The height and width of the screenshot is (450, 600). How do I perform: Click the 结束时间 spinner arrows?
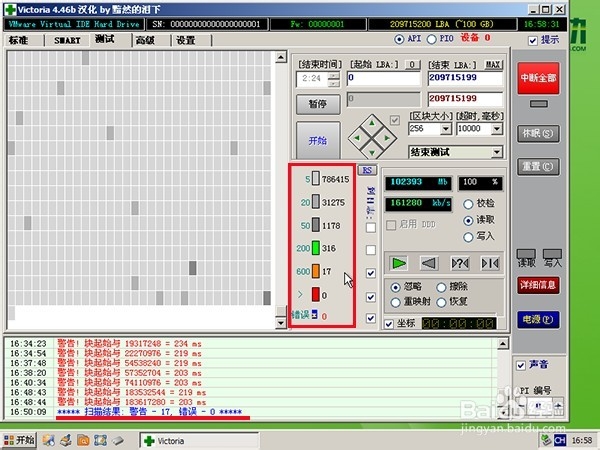pyautogui.click(x=334, y=79)
